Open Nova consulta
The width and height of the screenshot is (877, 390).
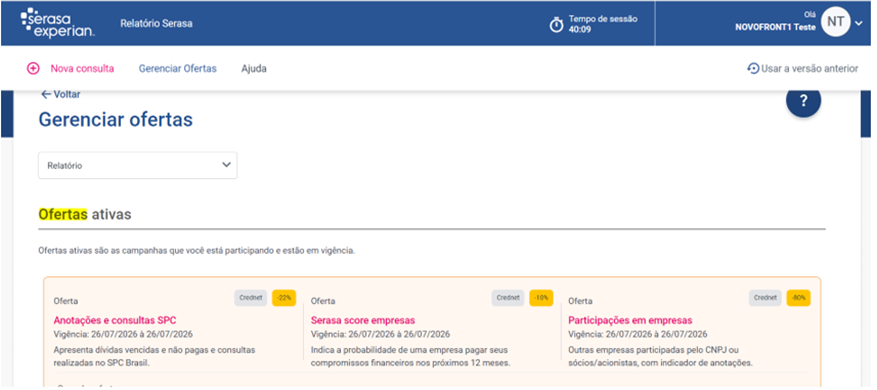[x=82, y=69]
